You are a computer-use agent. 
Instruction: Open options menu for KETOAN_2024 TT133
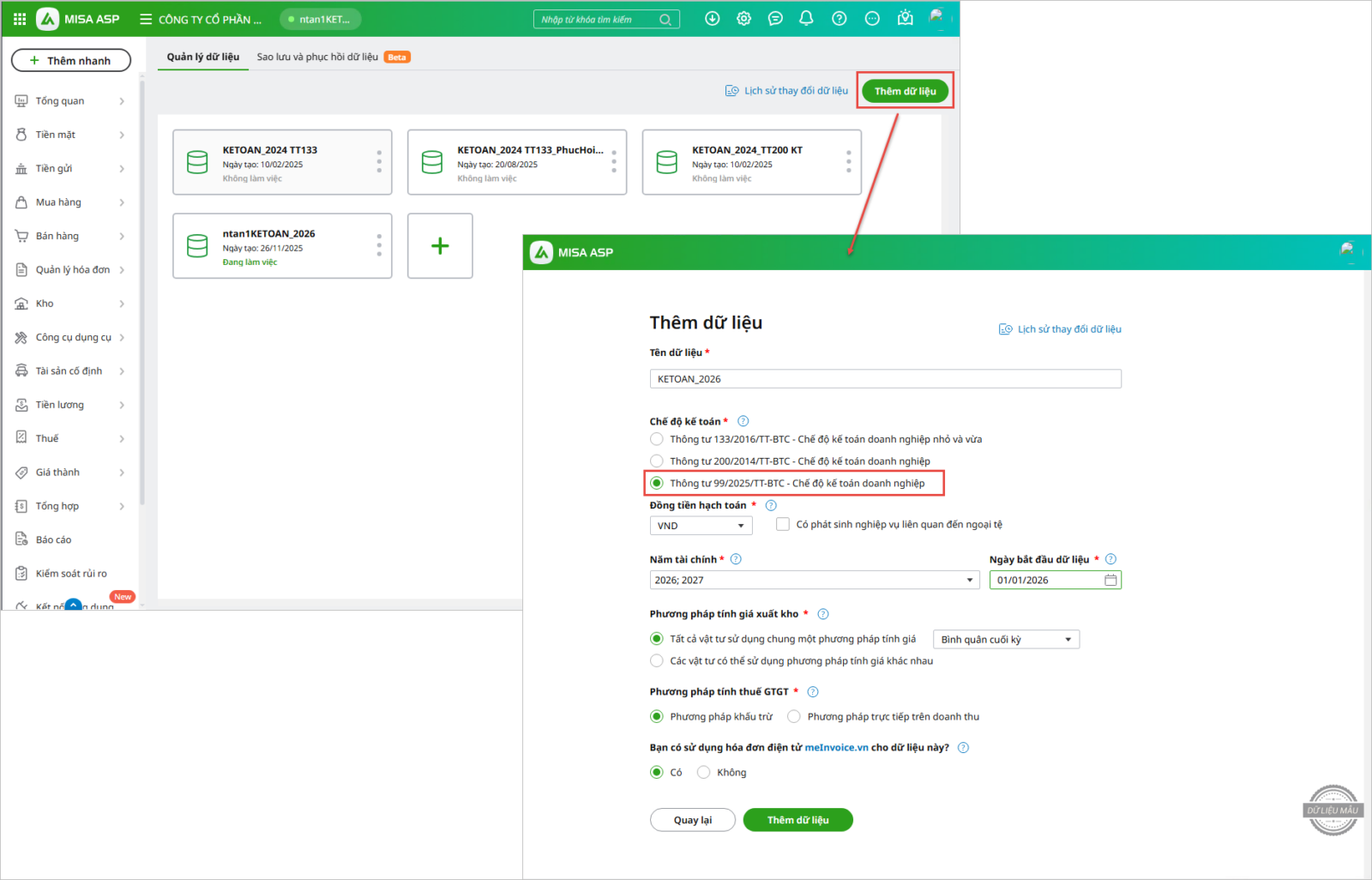(379, 162)
